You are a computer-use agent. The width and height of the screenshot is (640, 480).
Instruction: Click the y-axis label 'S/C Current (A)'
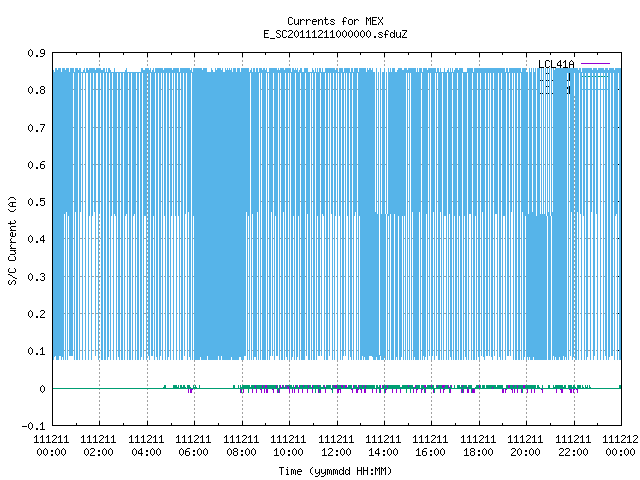(13, 240)
